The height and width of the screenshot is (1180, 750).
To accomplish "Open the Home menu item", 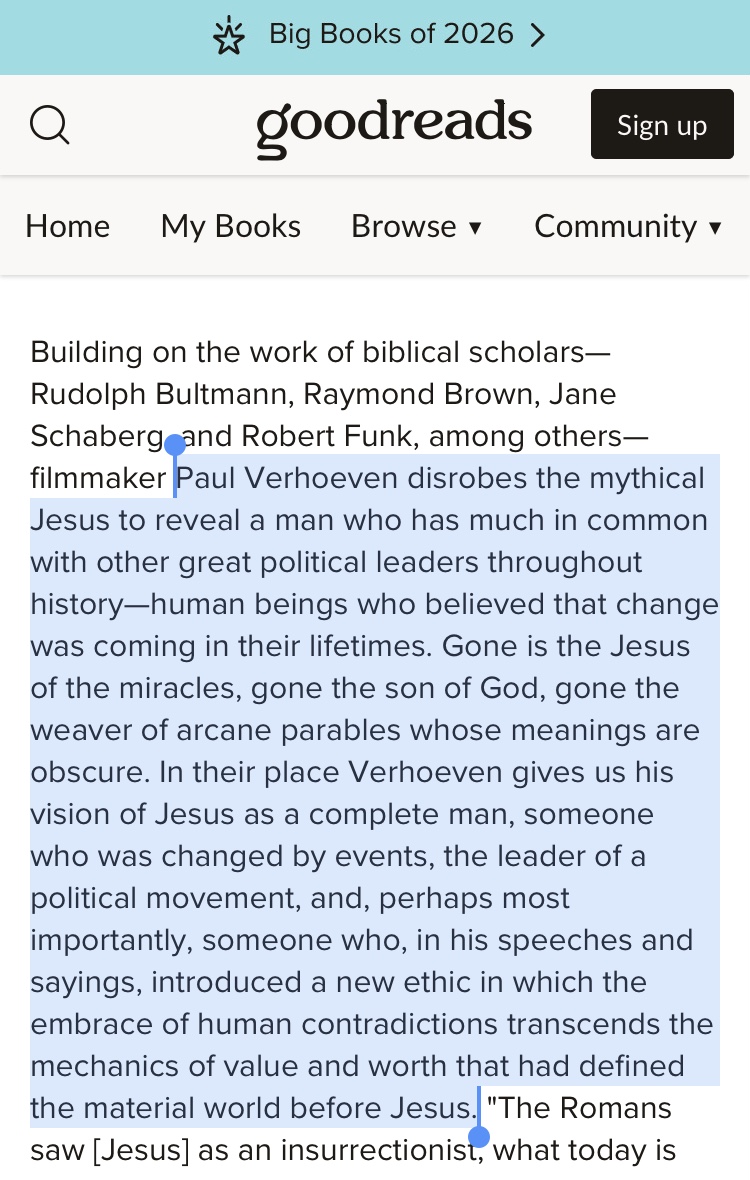I will tap(68, 227).
